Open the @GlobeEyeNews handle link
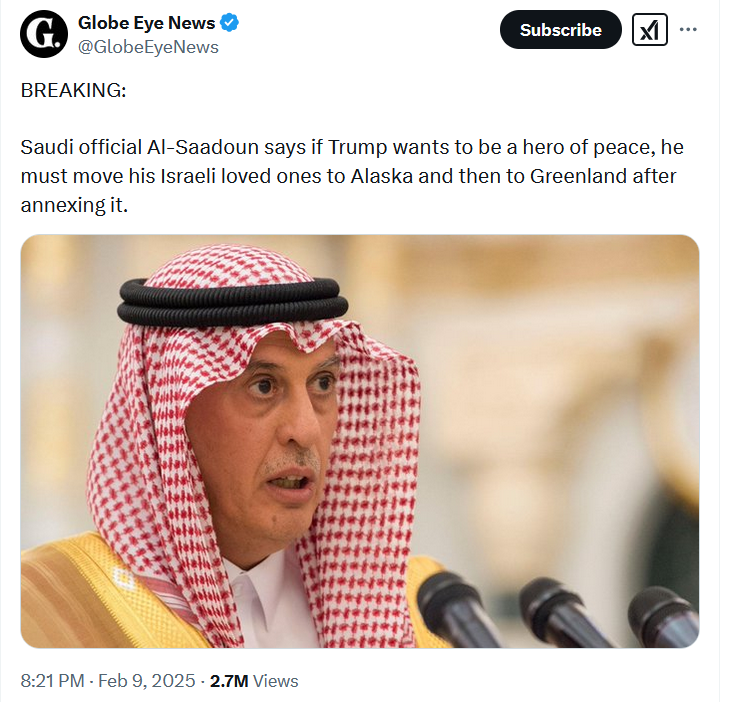The width and height of the screenshot is (739, 702). click(x=148, y=47)
